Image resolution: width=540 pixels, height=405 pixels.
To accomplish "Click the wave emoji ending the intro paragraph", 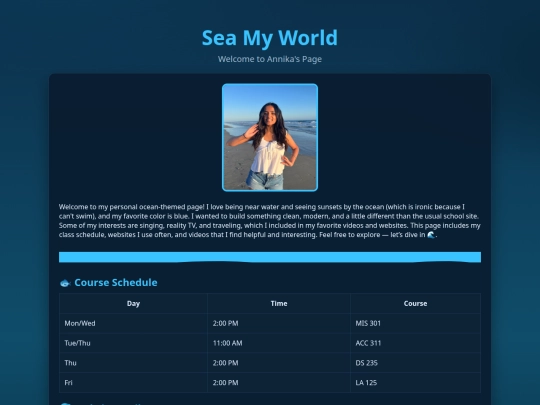I will (x=431, y=235).
